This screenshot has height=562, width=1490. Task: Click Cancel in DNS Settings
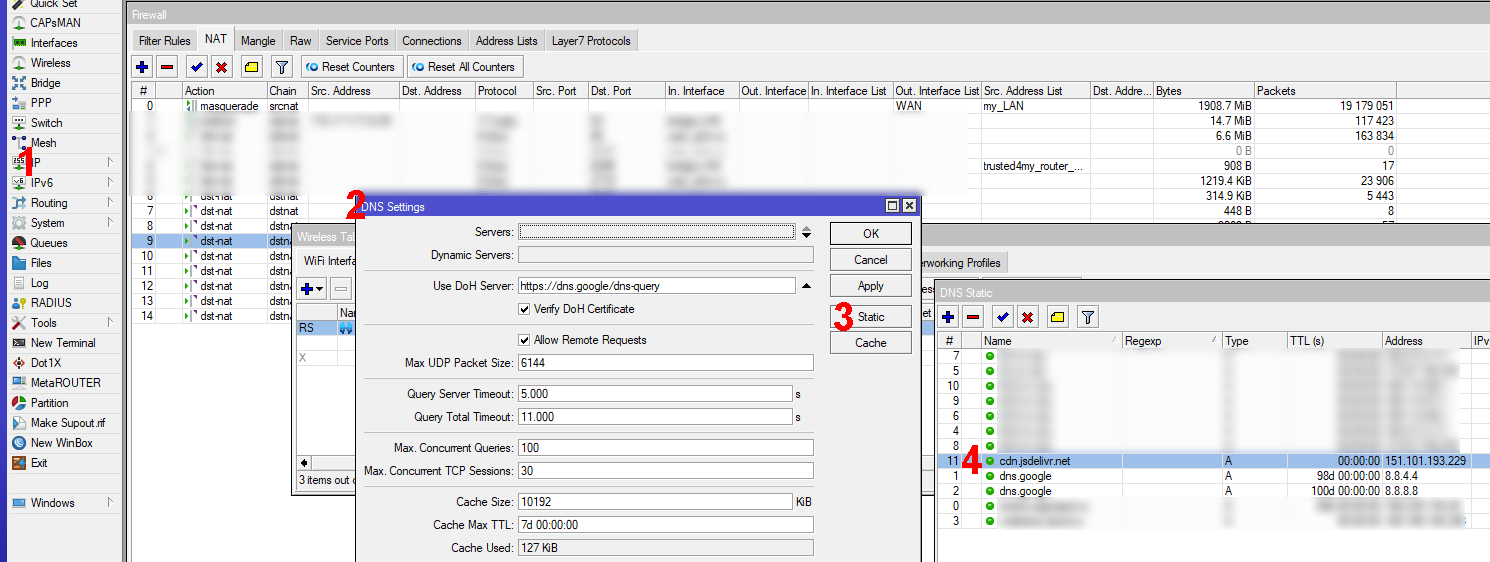point(871,260)
